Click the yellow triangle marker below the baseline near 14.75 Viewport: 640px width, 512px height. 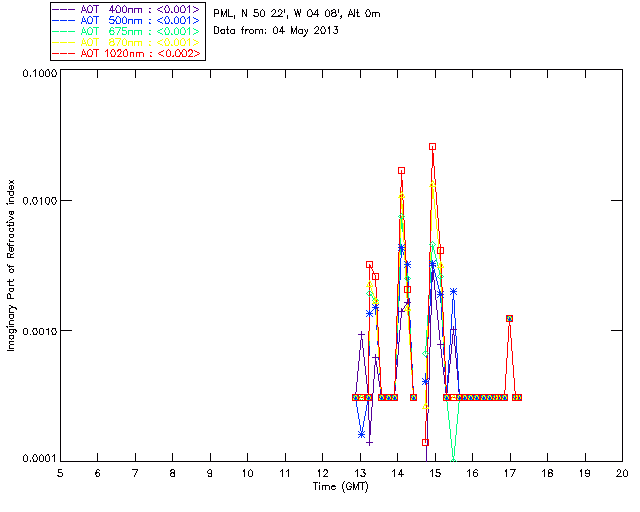(426, 406)
